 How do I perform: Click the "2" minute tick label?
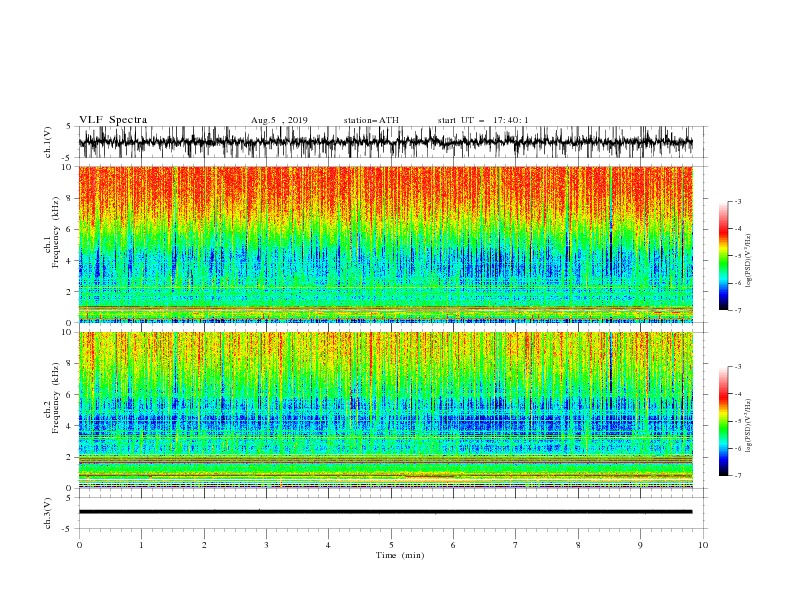[204, 545]
